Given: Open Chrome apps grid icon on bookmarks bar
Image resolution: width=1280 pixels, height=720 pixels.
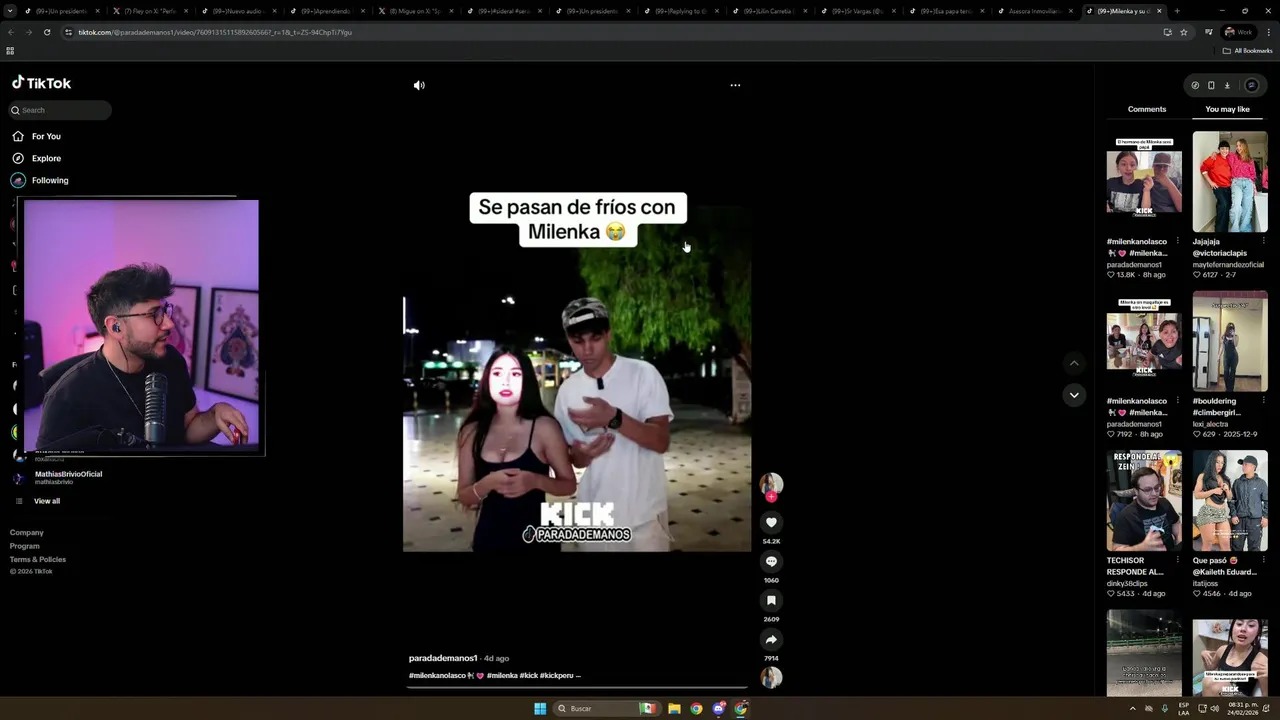Looking at the screenshot, I should [x=10, y=51].
